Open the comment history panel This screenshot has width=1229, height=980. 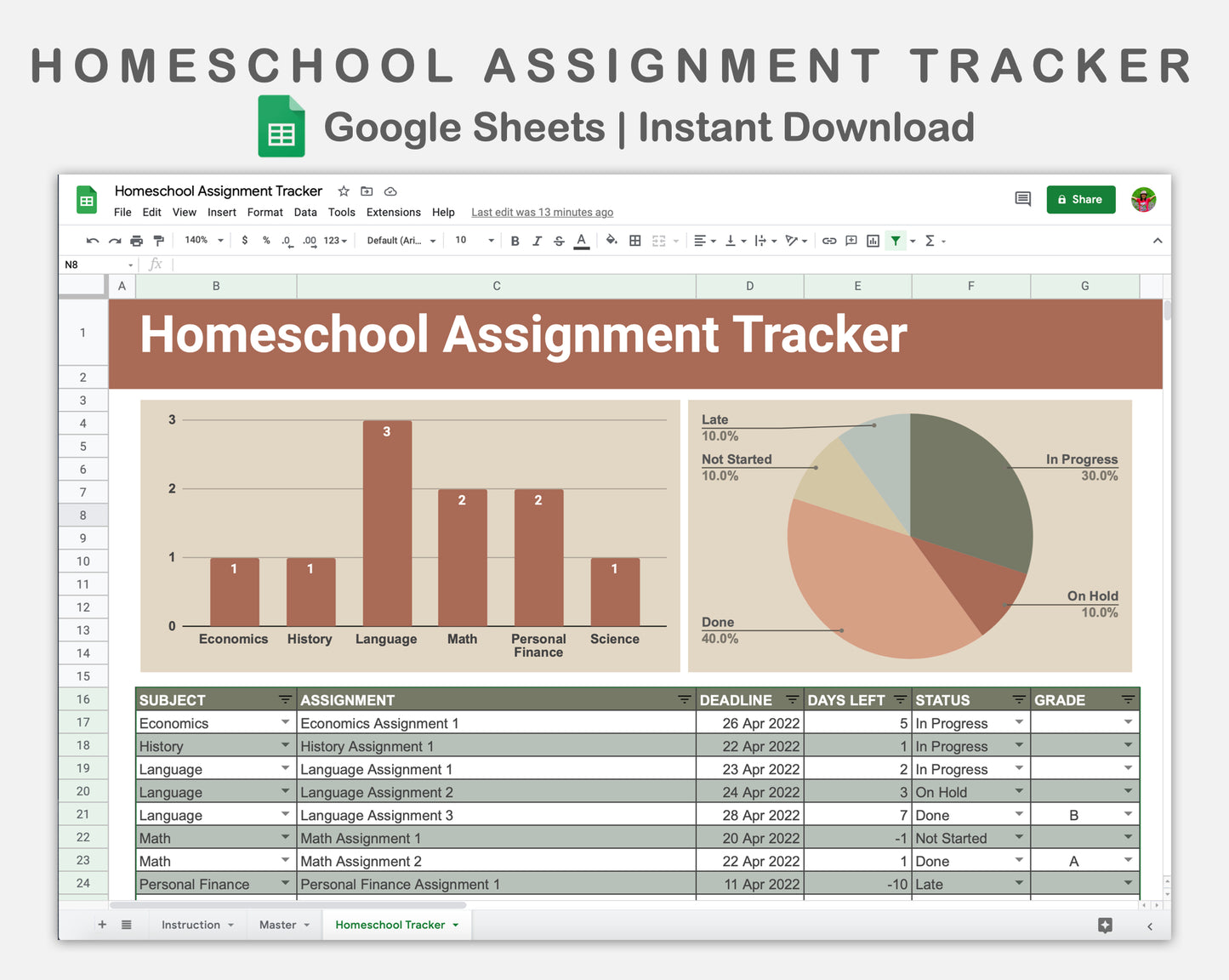[1022, 198]
